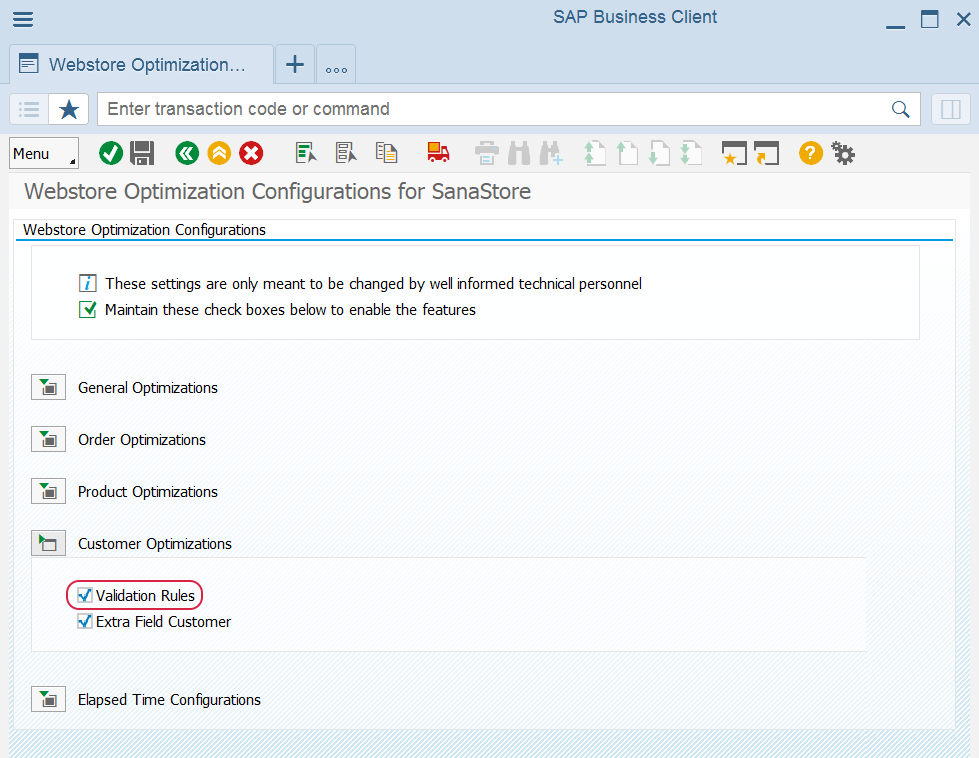The width and height of the screenshot is (979, 758).
Task: Collapse the Customer Optimizations section
Action: [x=48, y=544]
